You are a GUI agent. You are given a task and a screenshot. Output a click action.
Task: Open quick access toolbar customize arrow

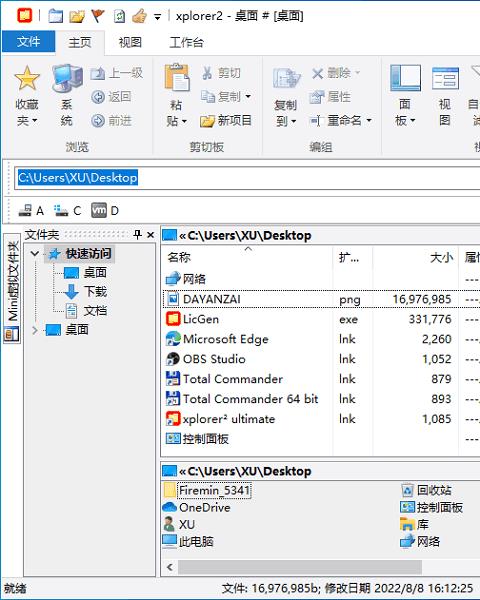(157, 16)
